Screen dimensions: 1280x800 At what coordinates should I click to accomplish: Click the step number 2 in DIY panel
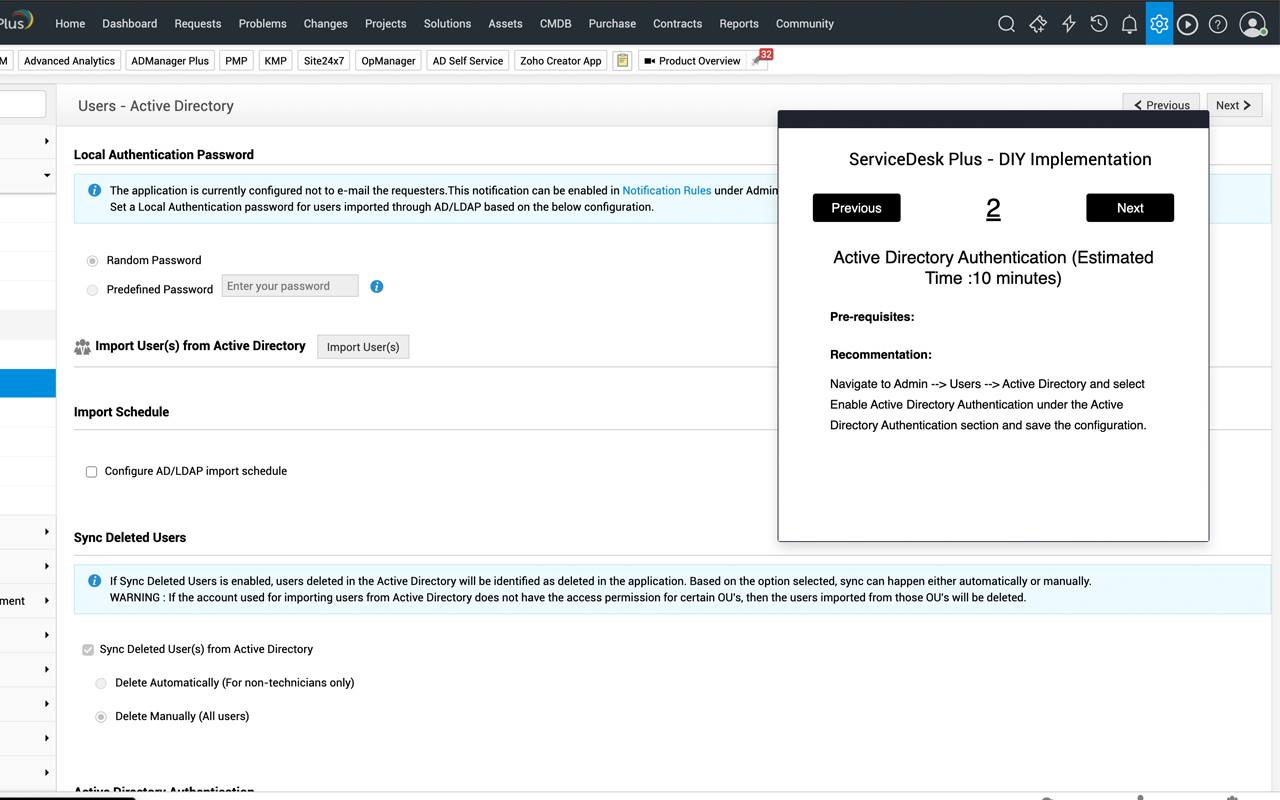point(993,208)
